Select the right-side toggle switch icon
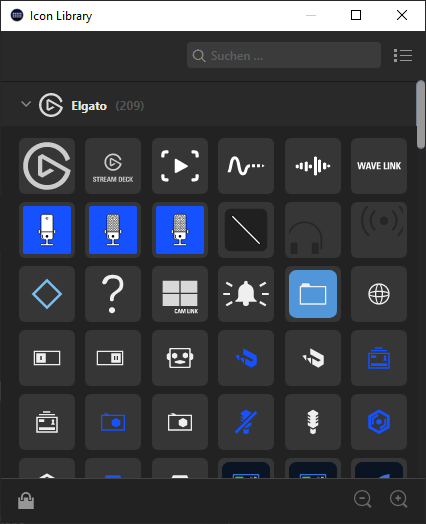Image resolution: width=426 pixels, height=524 pixels. click(113, 358)
